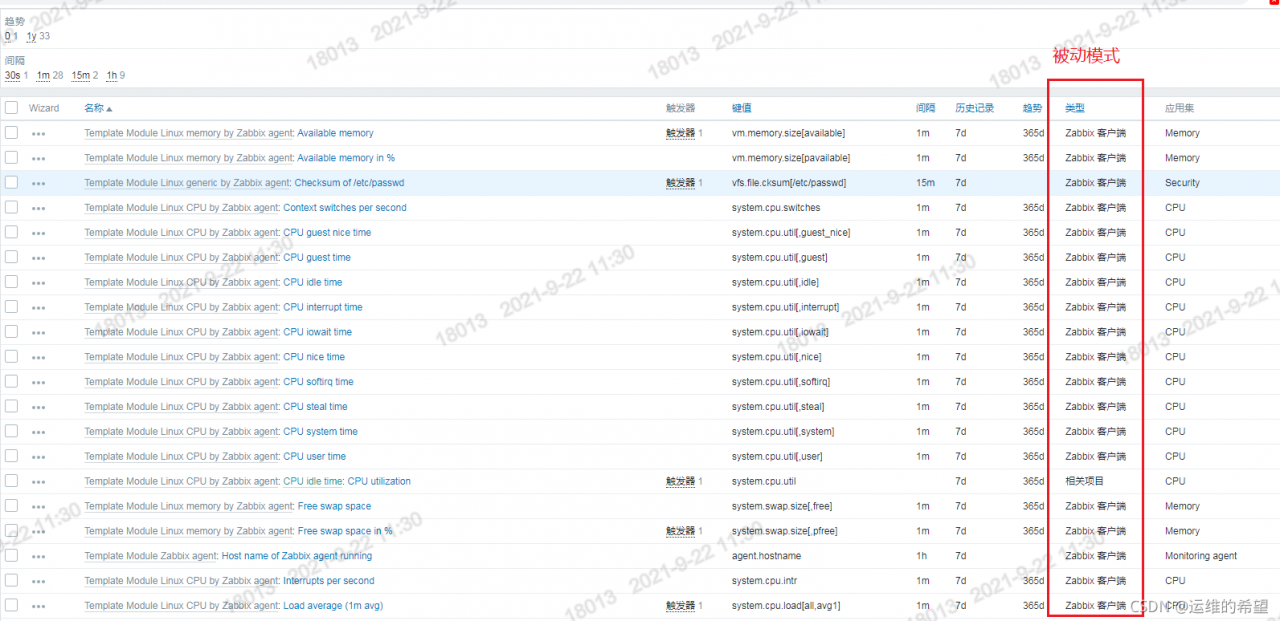Image resolution: width=1280 pixels, height=621 pixels.
Task: Open the three-dots menu for CPU system time row
Action: (38, 432)
